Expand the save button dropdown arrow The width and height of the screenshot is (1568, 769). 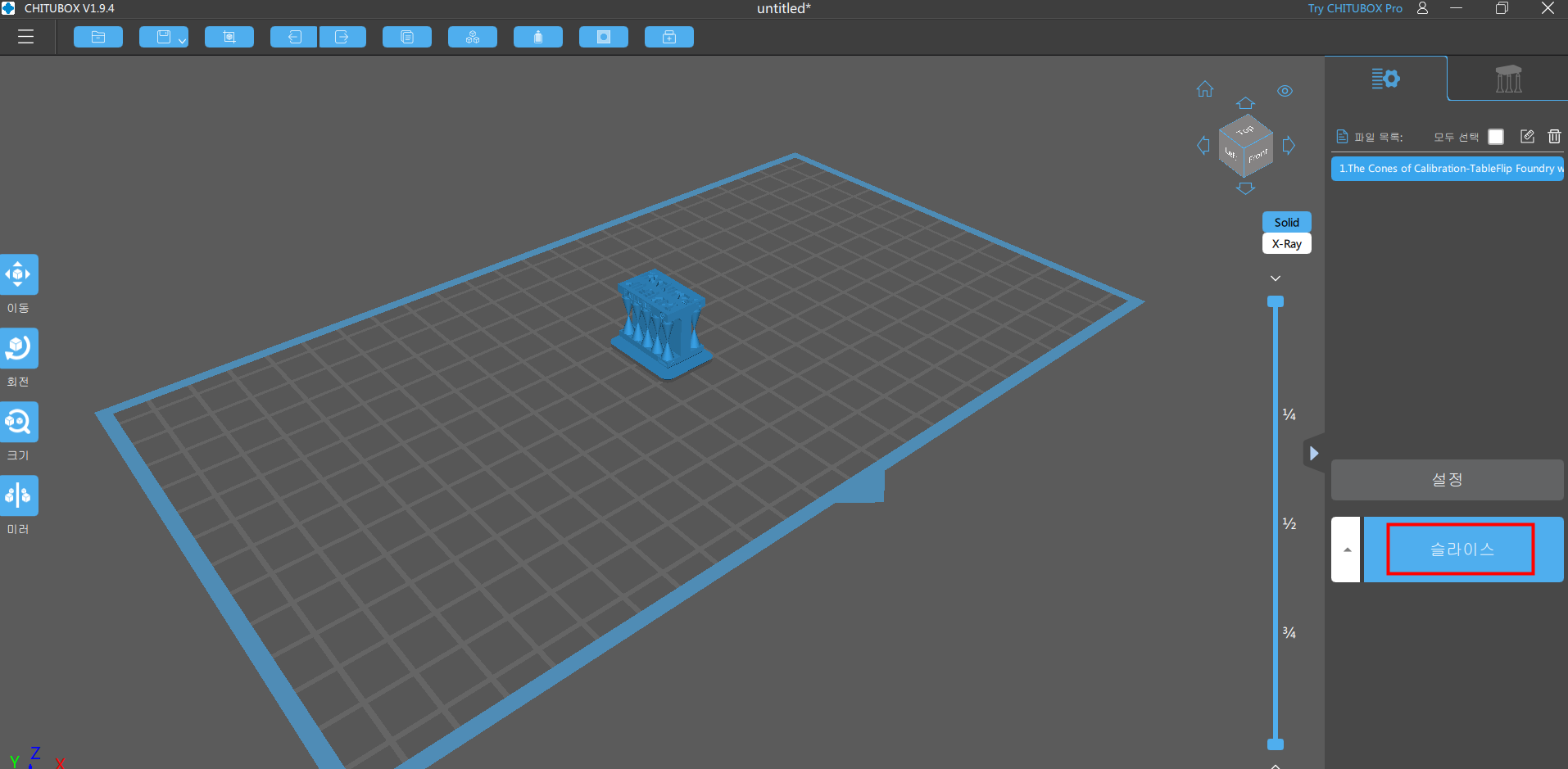click(x=183, y=39)
